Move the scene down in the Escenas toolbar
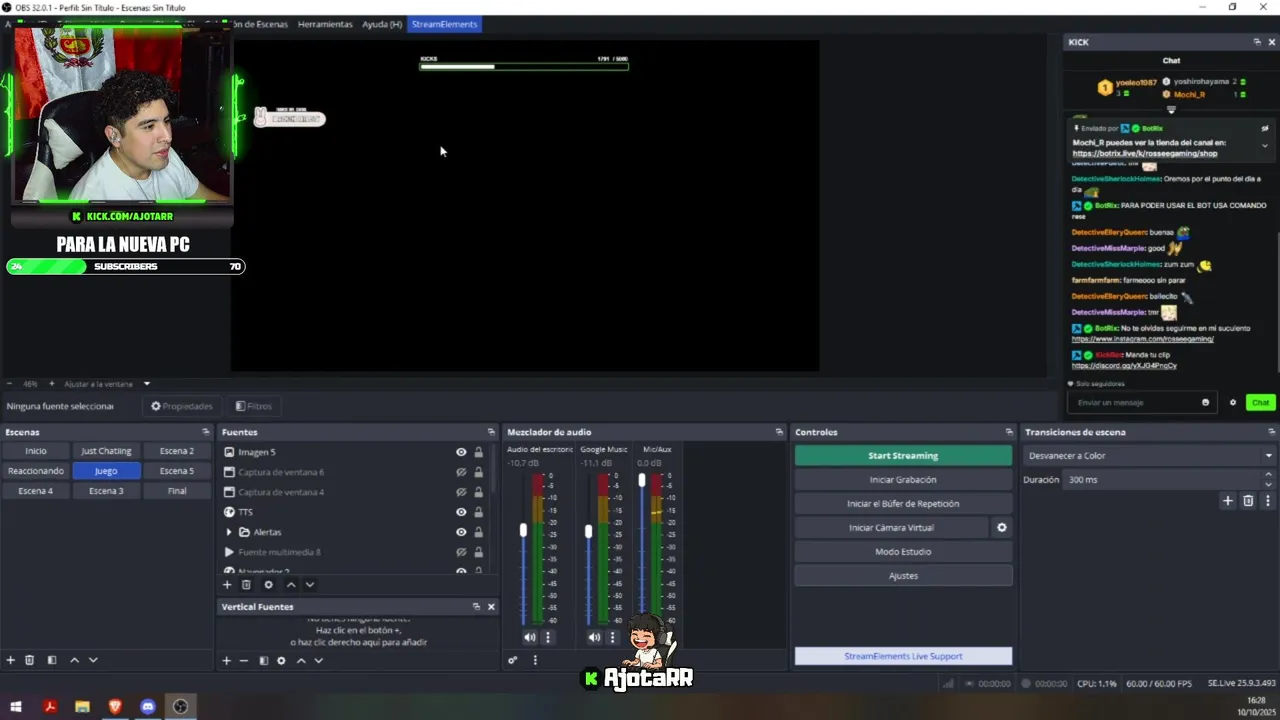1280x720 pixels. coord(93,660)
